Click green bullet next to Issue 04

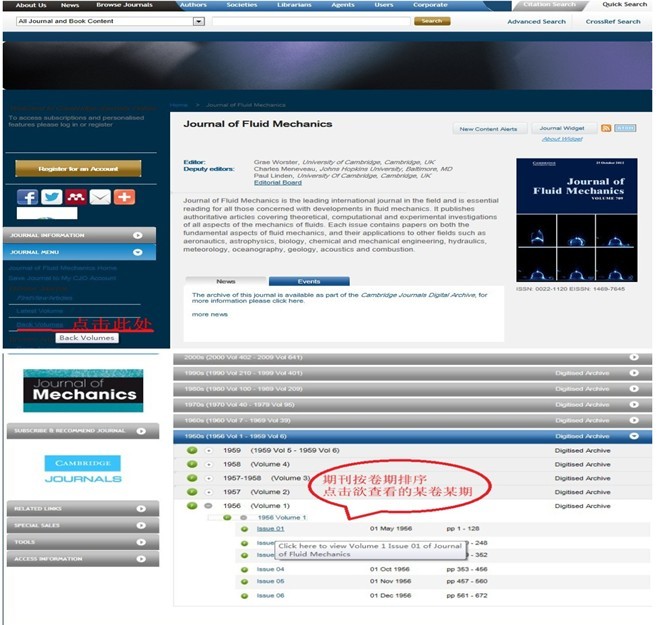pos(244,570)
